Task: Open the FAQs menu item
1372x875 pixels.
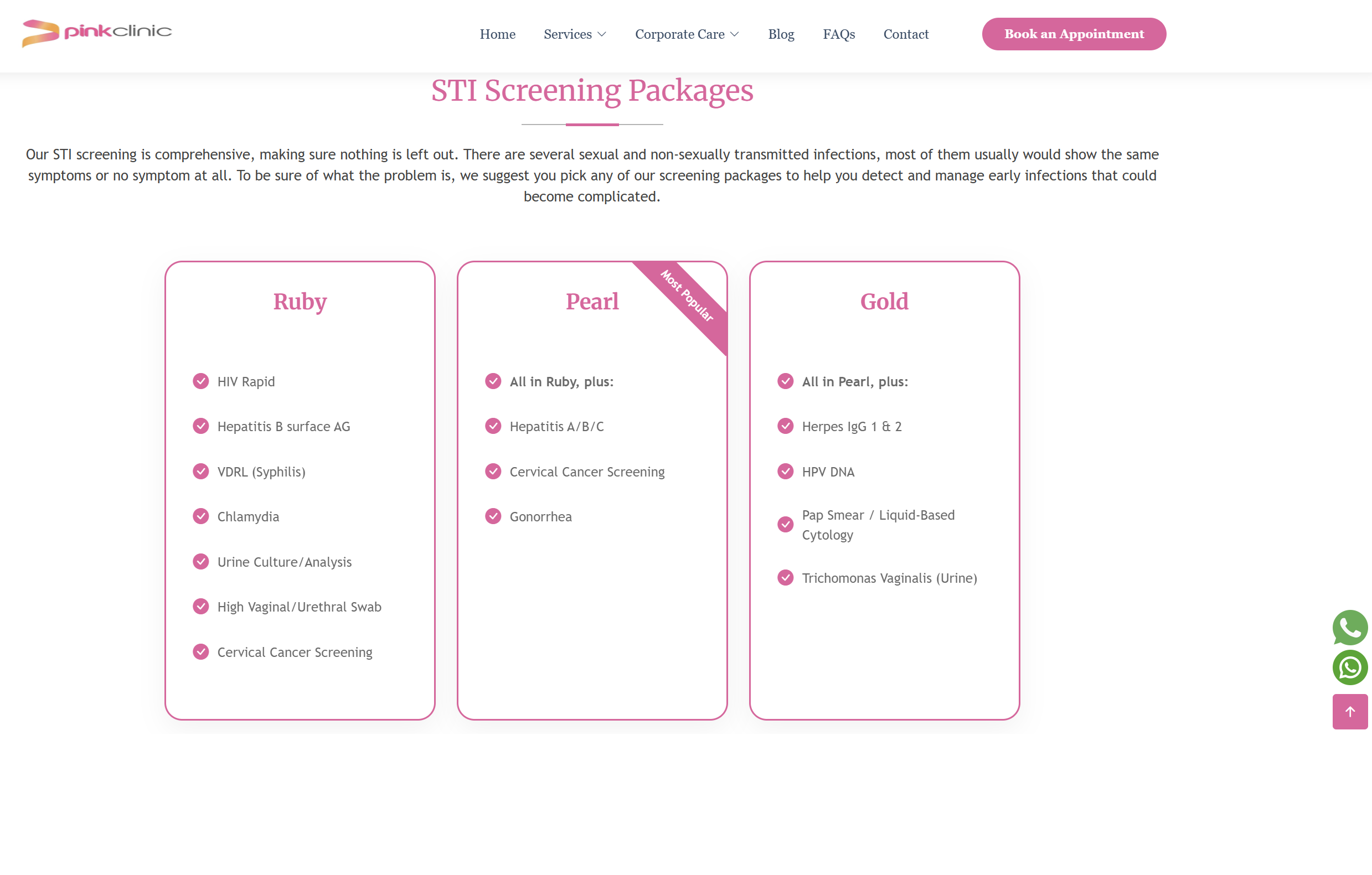Action: click(x=839, y=34)
